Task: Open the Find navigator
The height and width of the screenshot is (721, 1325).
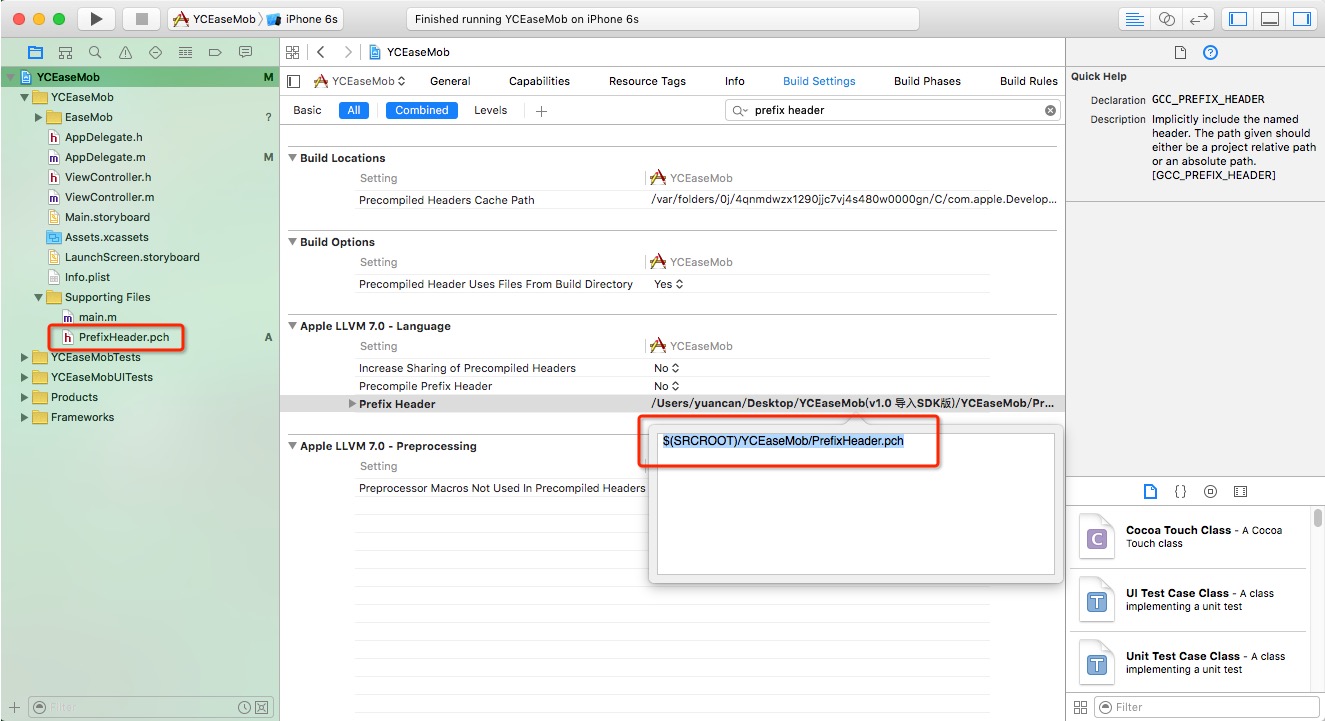Action: pos(95,52)
